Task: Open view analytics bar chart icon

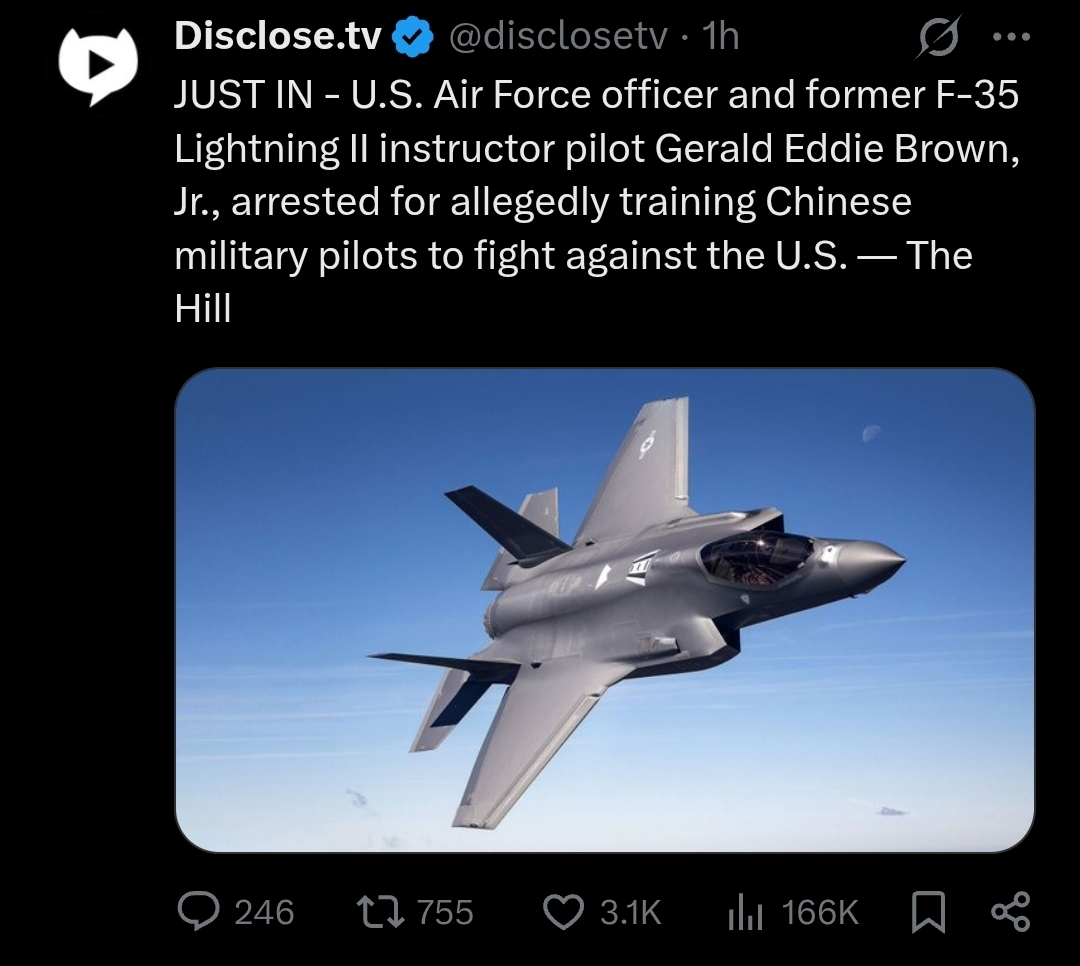Action: [745, 912]
